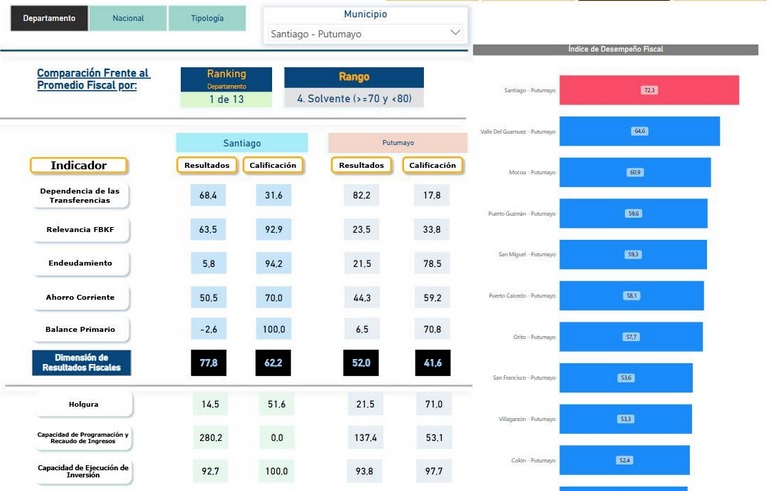
Task: Select the Mocoa - Putumayo bar
Action: click(635, 172)
